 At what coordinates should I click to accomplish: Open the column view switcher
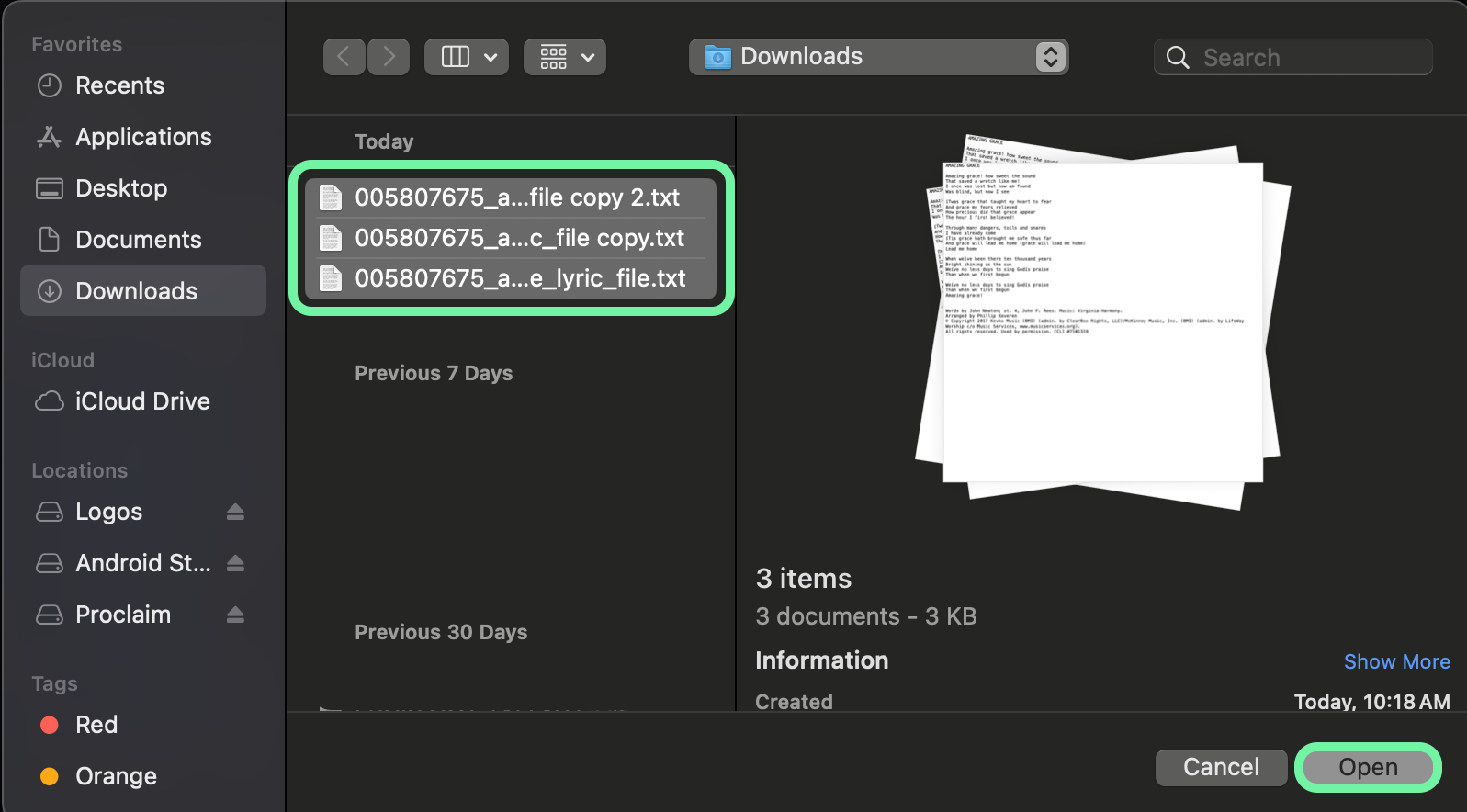pyautogui.click(x=467, y=57)
